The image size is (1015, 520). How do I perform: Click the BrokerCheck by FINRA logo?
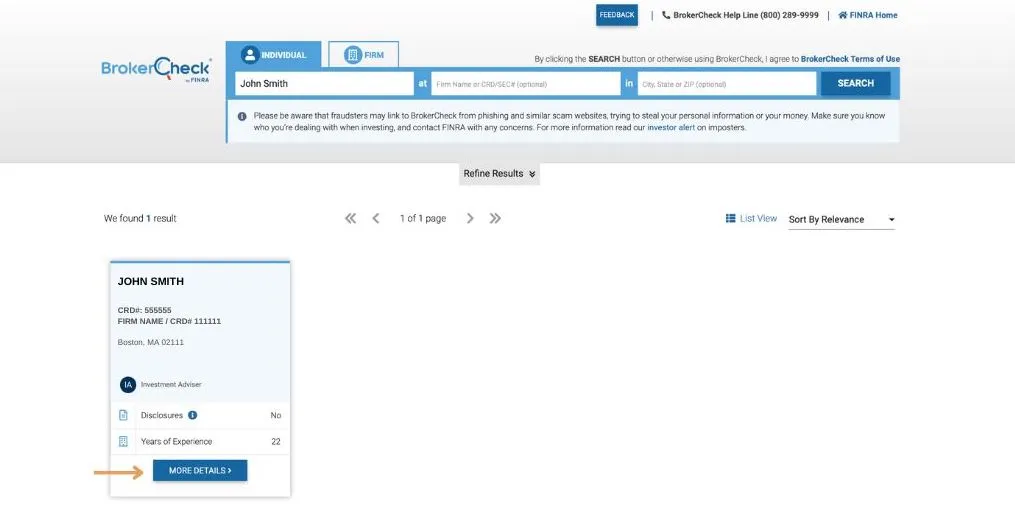[156, 69]
